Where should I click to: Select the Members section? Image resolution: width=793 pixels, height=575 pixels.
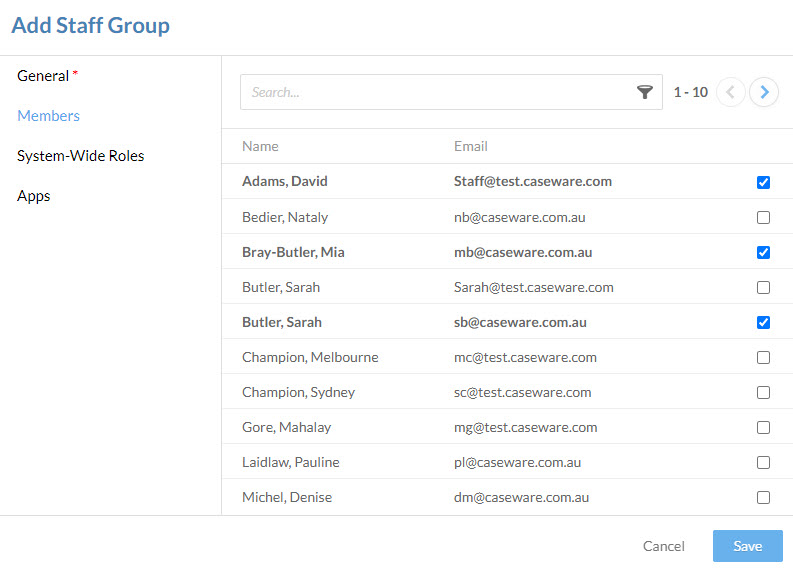(x=49, y=116)
